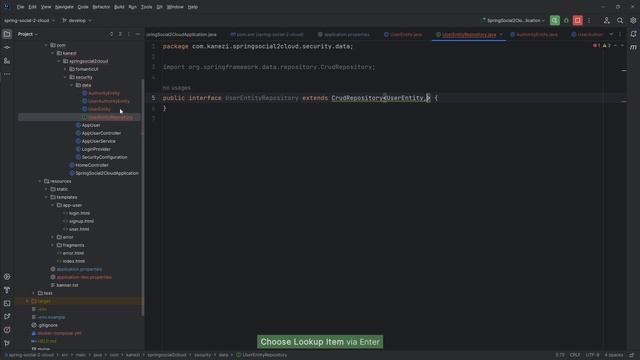The width and height of the screenshot is (640, 360).
Task: Open the more run actions menu
Action: [x=589, y=20]
